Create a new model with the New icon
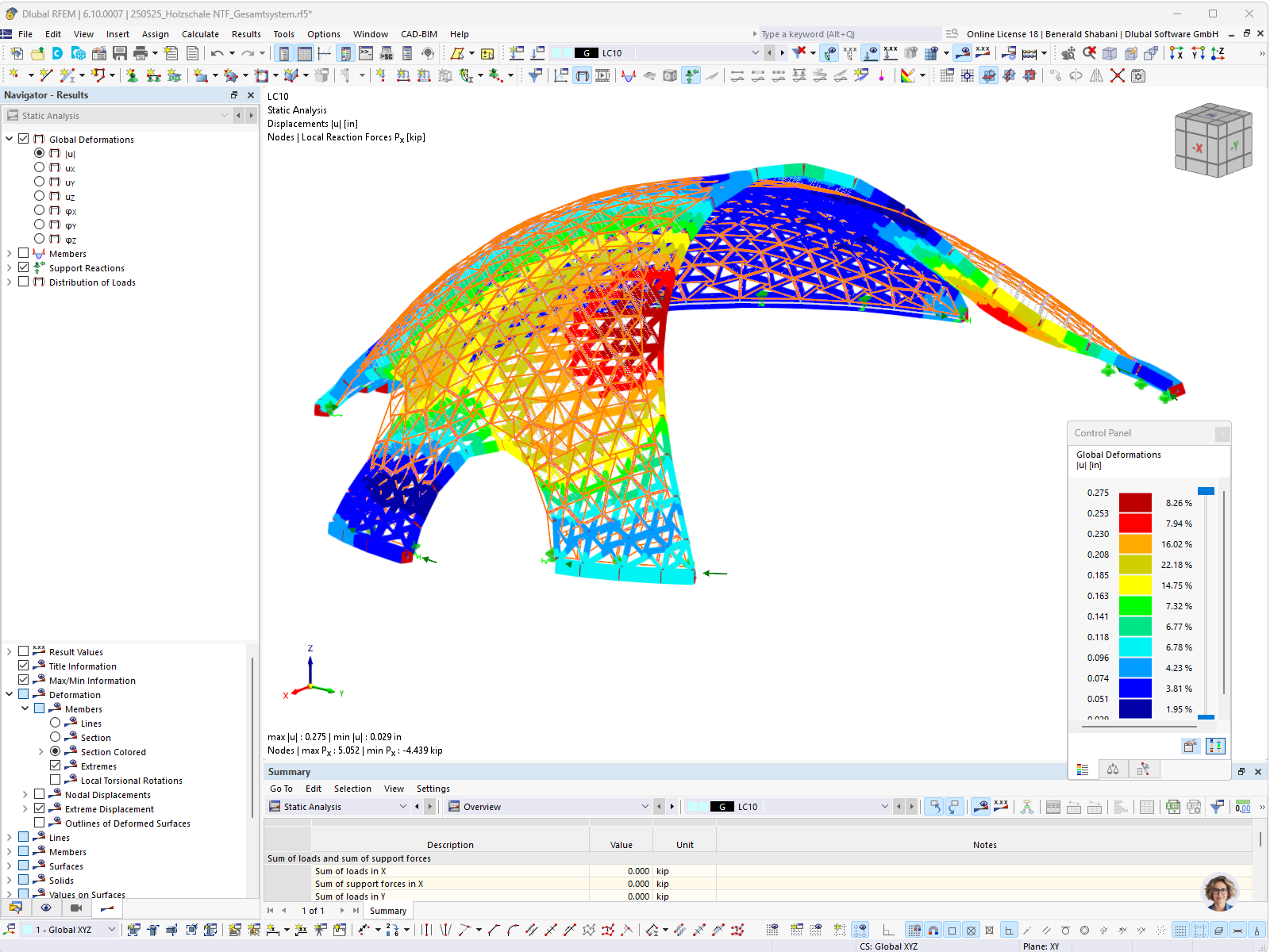 (x=15, y=52)
